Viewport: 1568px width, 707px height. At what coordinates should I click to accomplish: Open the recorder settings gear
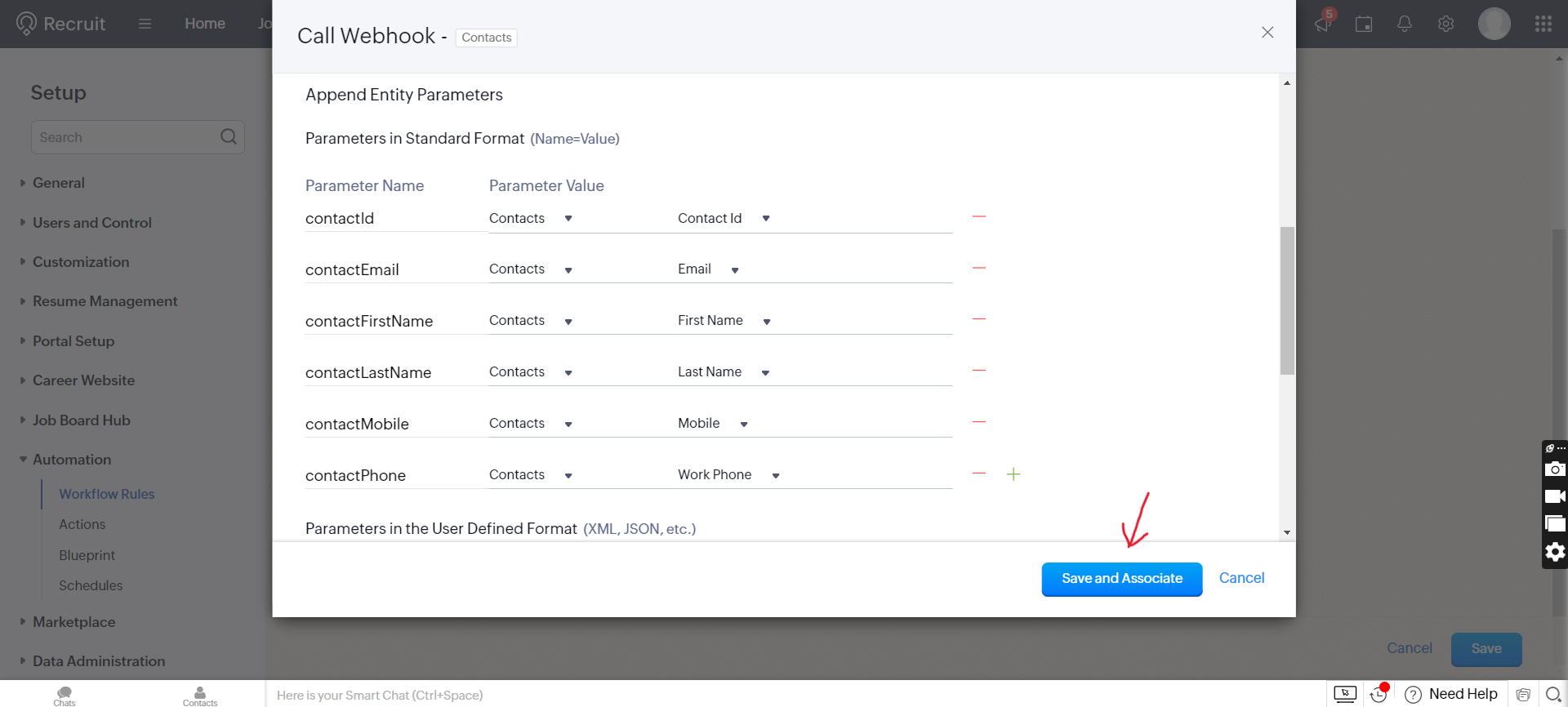1555,553
